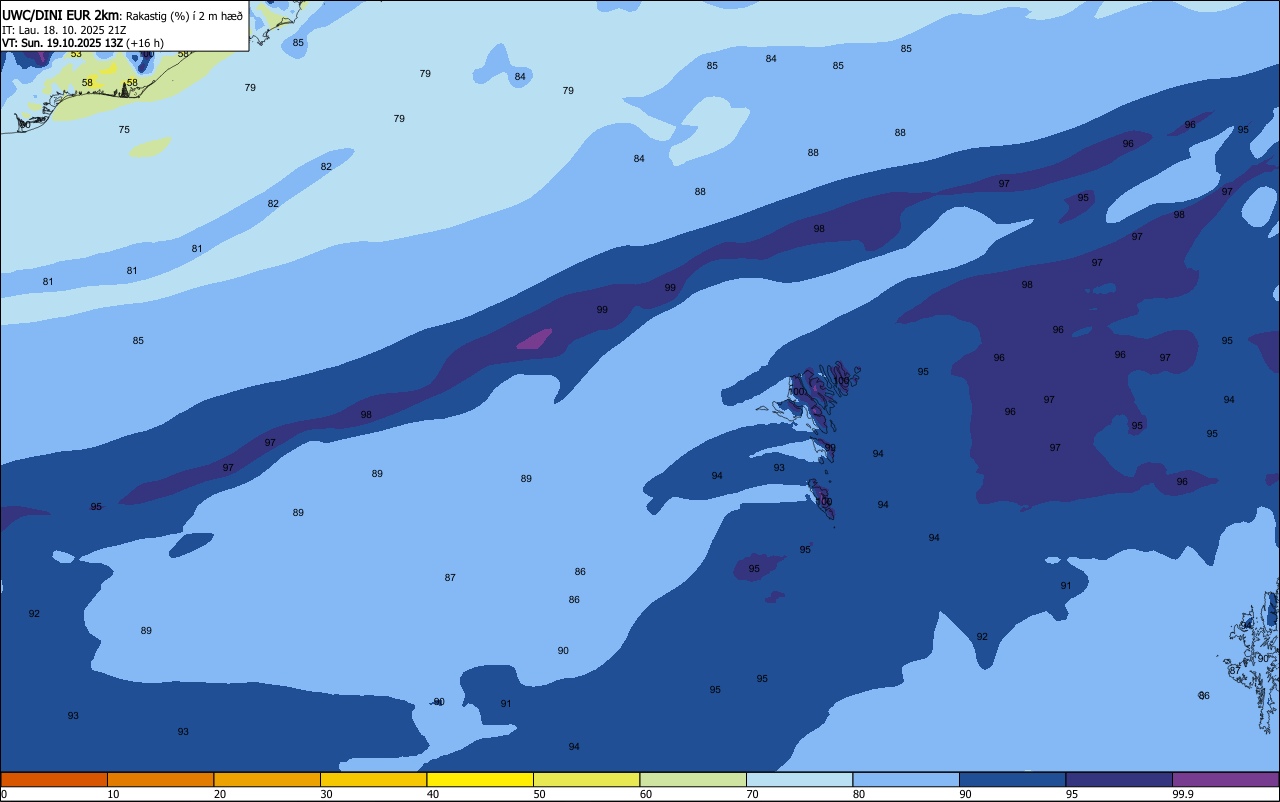Viewport: 1280px width, 802px height.
Task: Click the yellow-green 50–60 legend swatch
Action: point(586,779)
